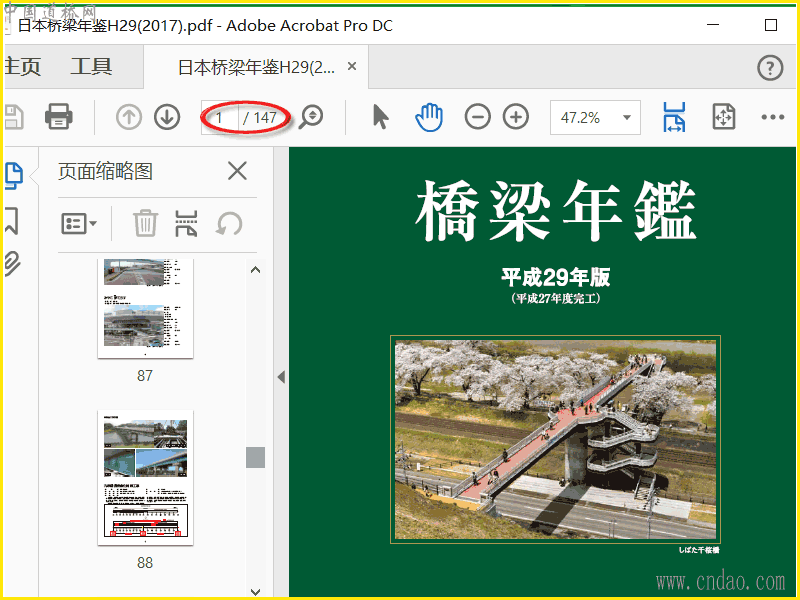Fit one full page to window
Image resolution: width=800 pixels, height=600 pixels.
coord(723,117)
